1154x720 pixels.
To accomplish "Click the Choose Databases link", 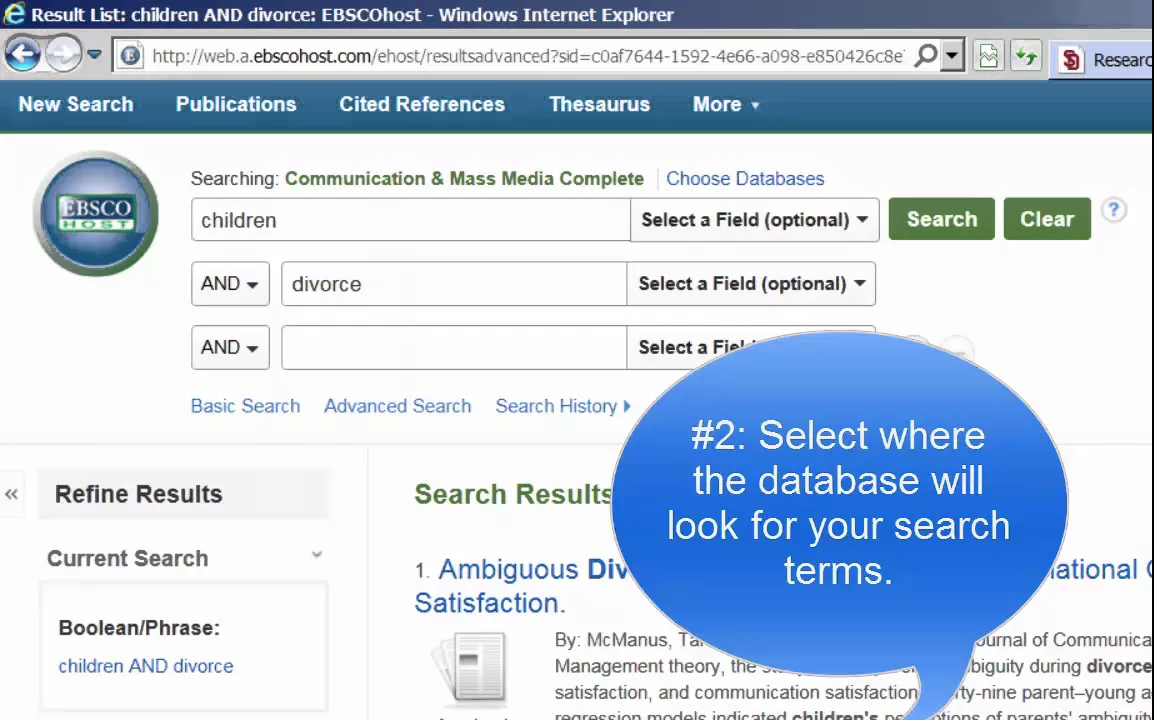I will (x=745, y=179).
